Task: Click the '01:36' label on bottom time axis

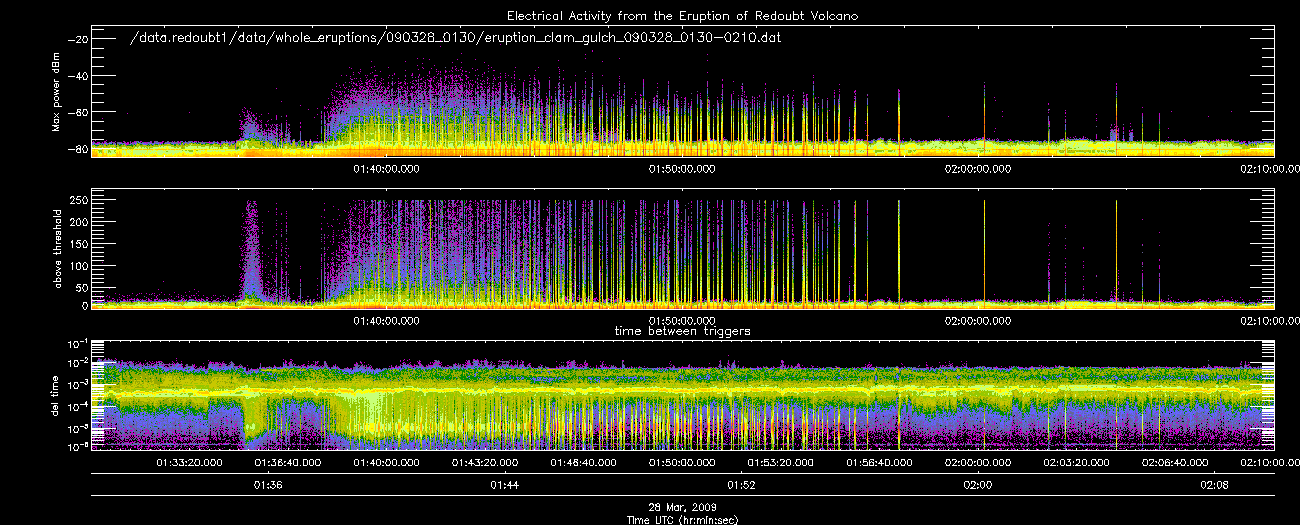Action: tap(268, 485)
